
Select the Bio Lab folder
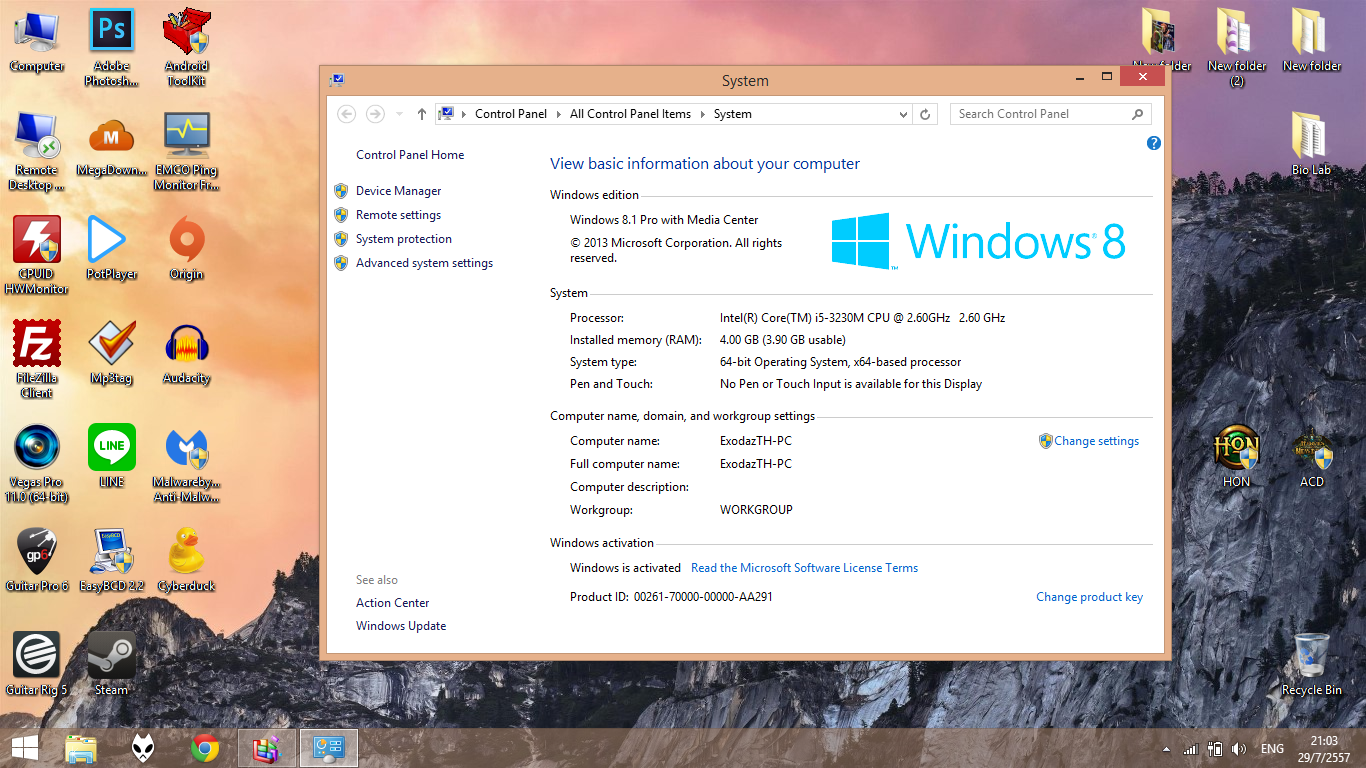click(x=1311, y=144)
